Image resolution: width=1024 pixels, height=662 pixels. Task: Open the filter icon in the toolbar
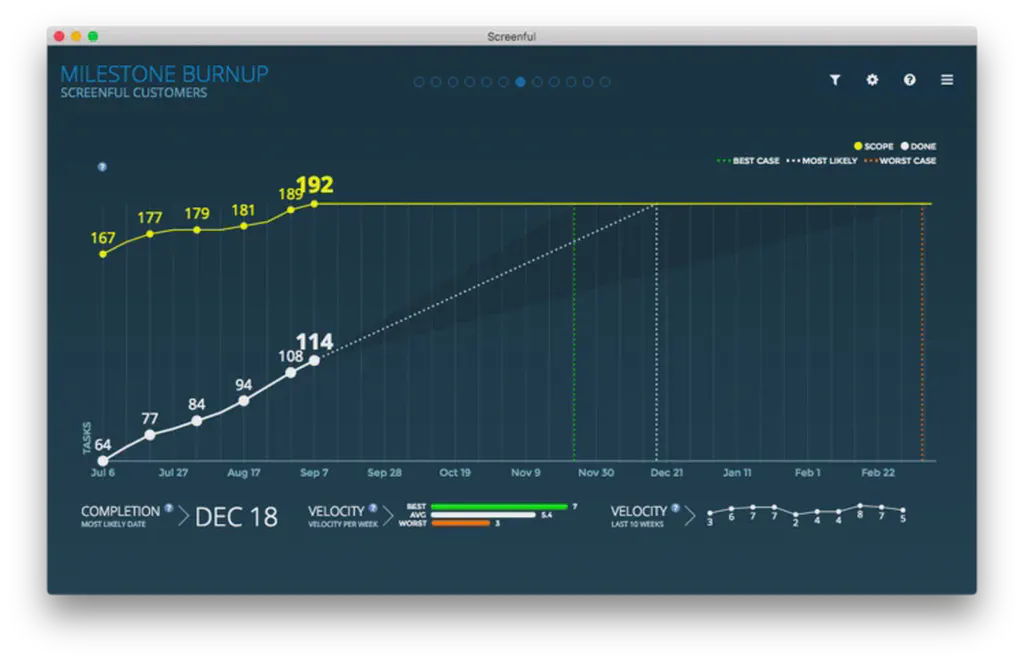(x=835, y=80)
